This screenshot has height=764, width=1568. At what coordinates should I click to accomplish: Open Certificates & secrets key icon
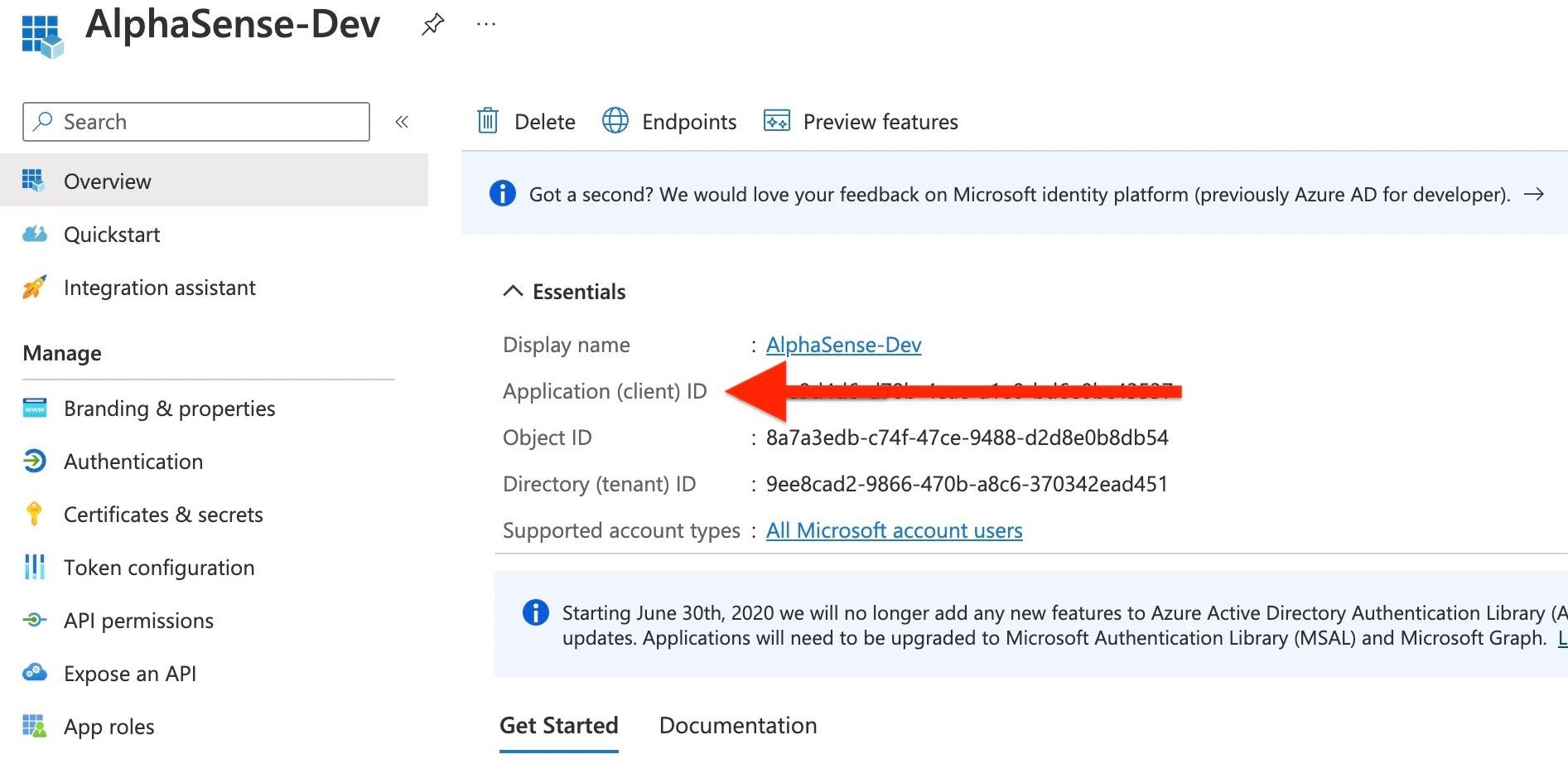click(x=35, y=515)
